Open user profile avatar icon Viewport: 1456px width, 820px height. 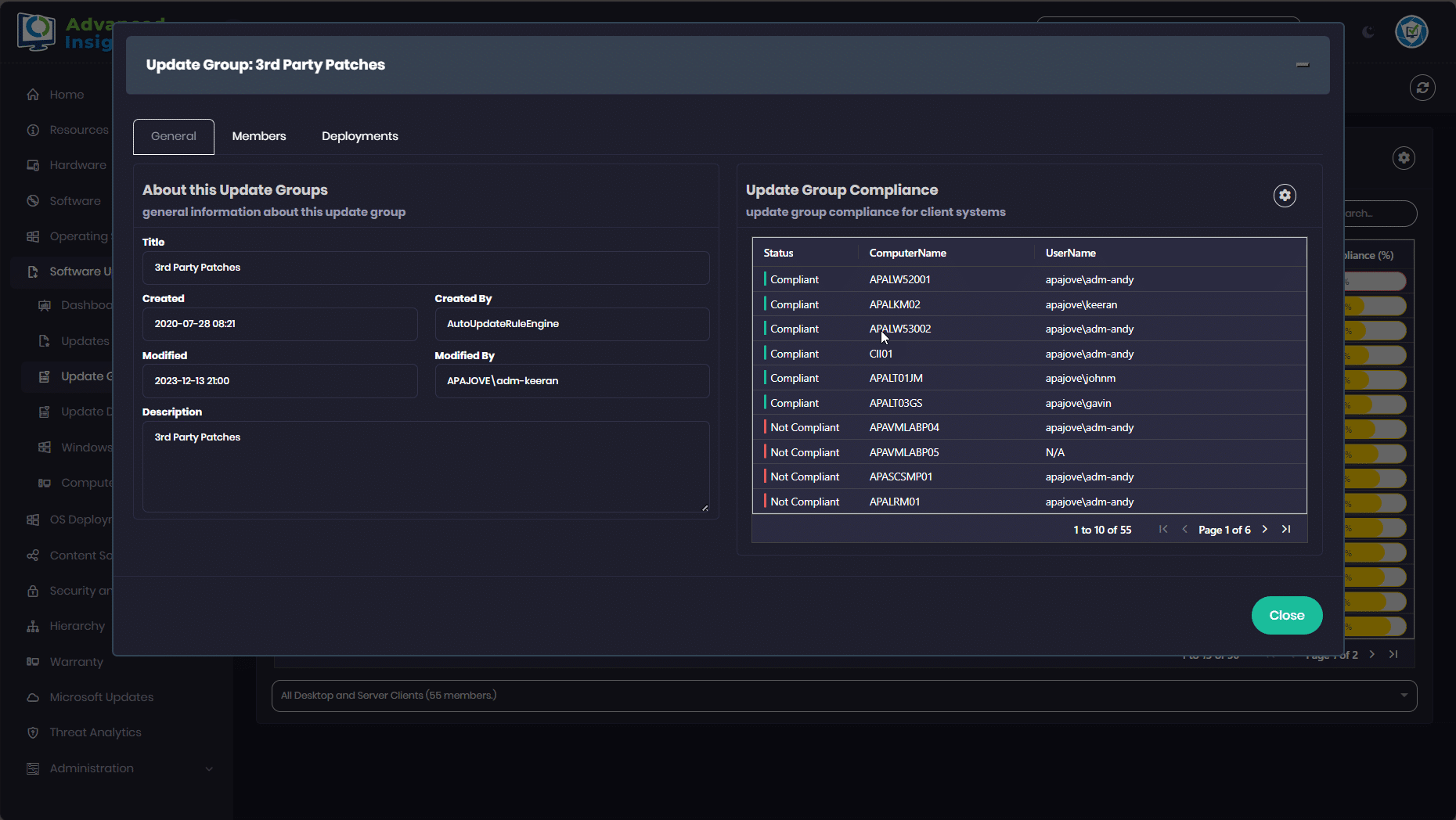[x=1411, y=32]
